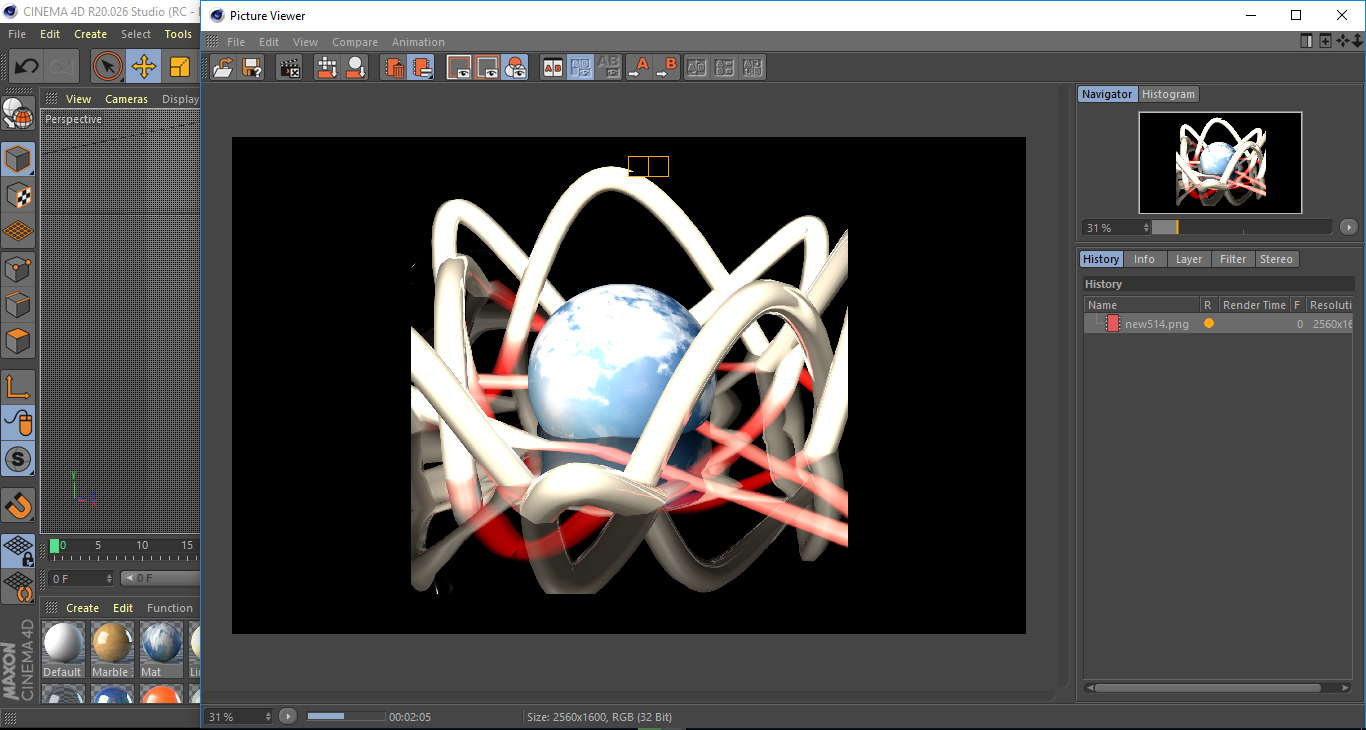The image size is (1366, 730).
Task: Click the greyed AB difference icon
Action: 608,68
